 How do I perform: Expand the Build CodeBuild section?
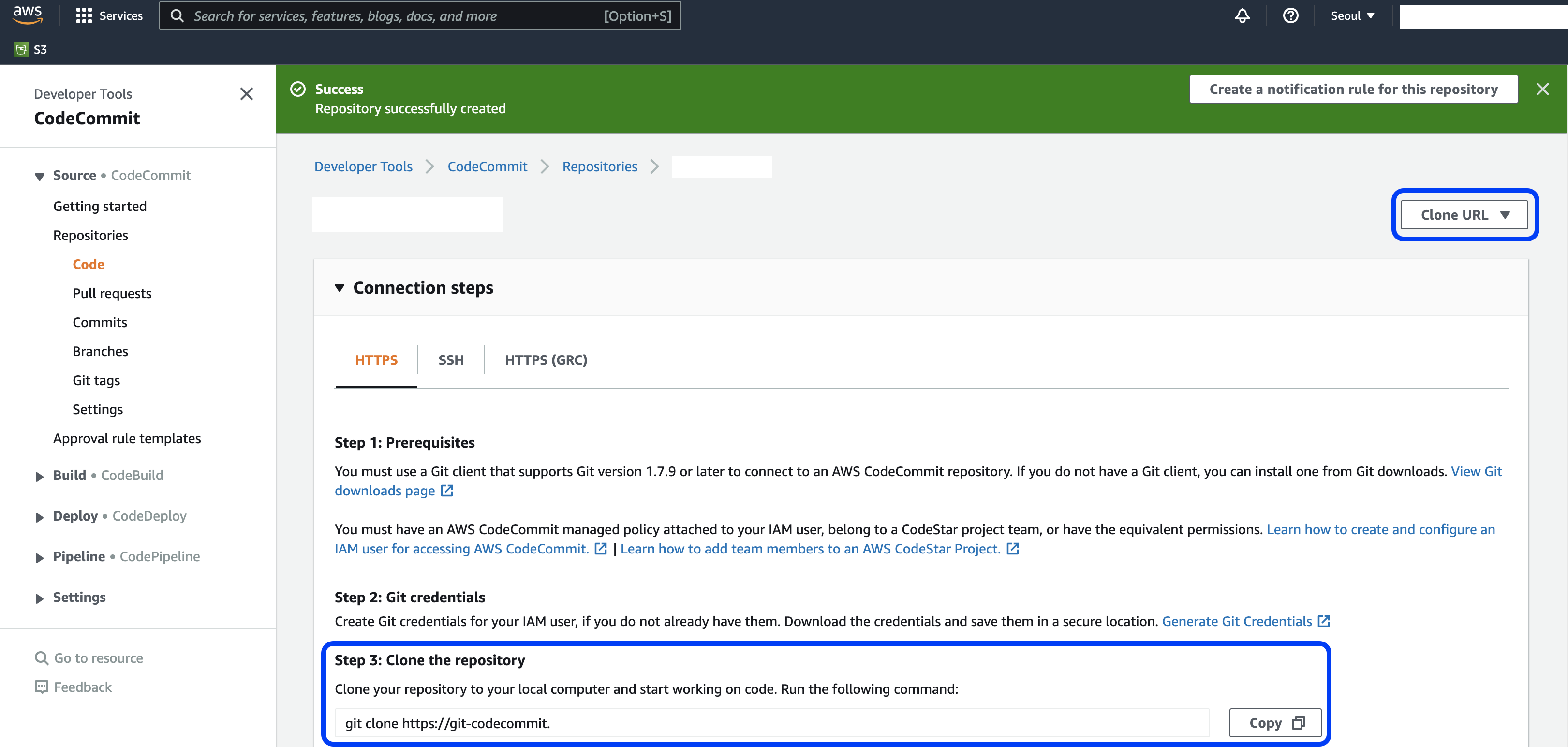[40, 476]
